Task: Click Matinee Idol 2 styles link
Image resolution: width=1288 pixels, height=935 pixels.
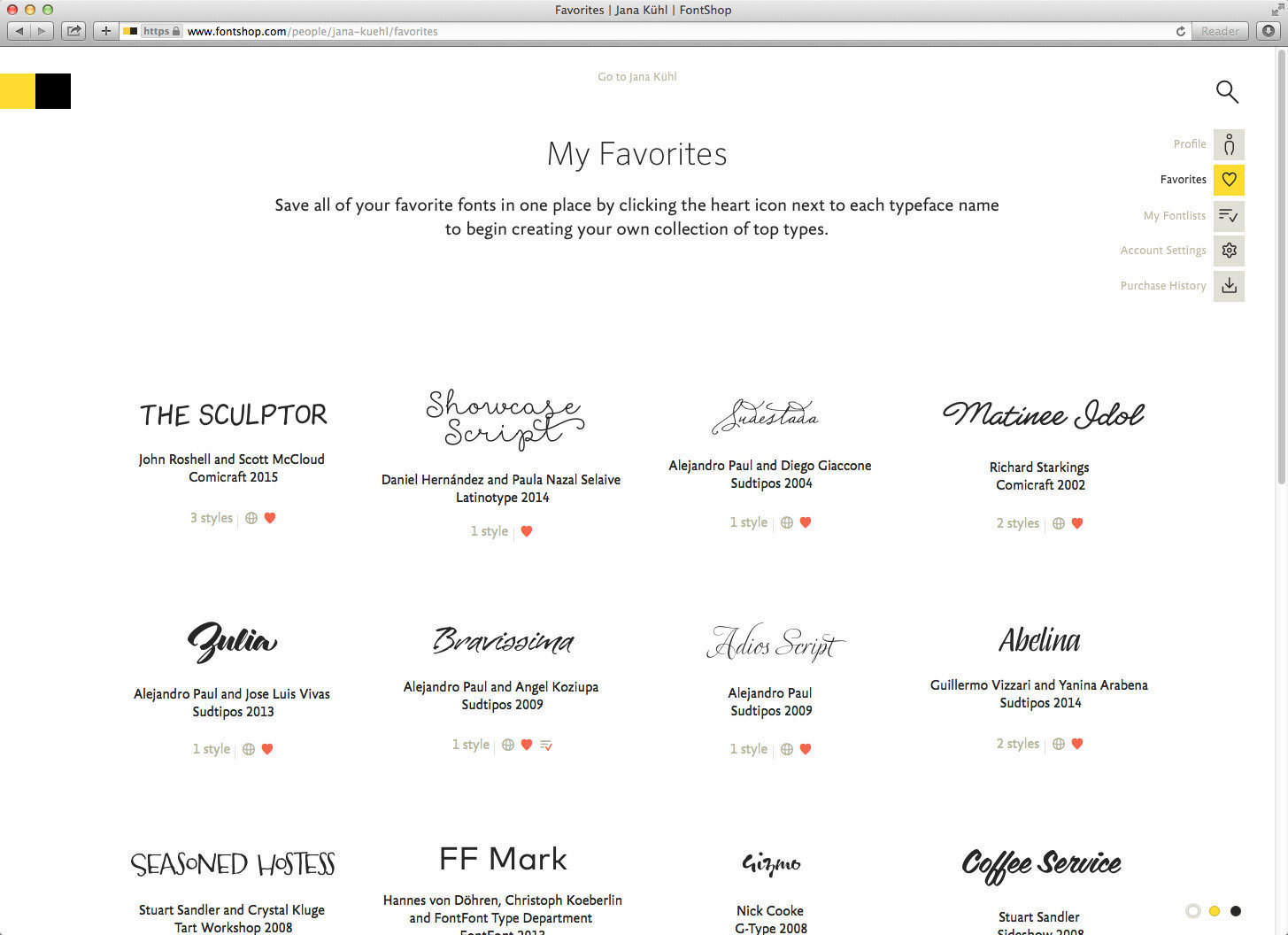Action: 1018,523
